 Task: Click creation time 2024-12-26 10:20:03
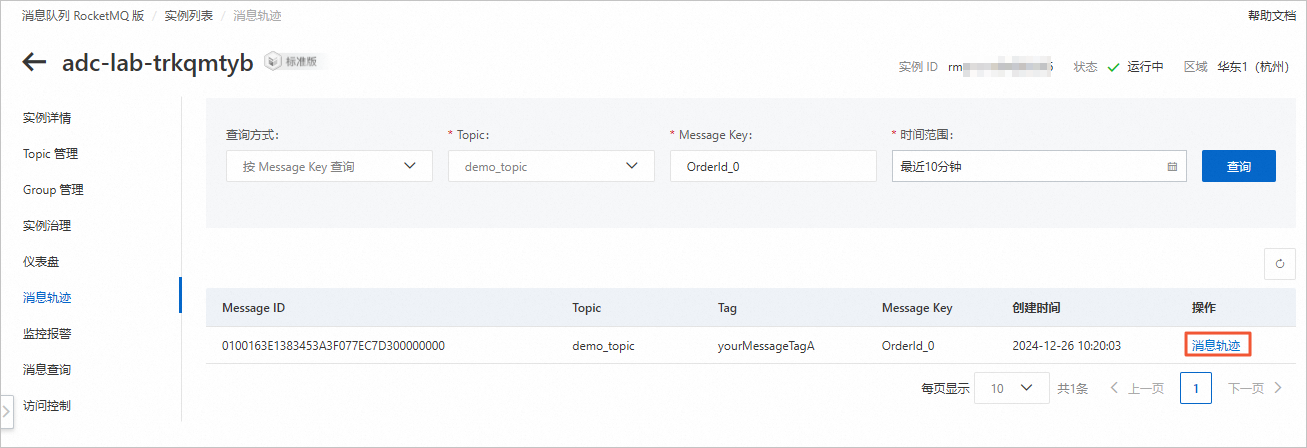pyautogui.click(x=1065, y=346)
